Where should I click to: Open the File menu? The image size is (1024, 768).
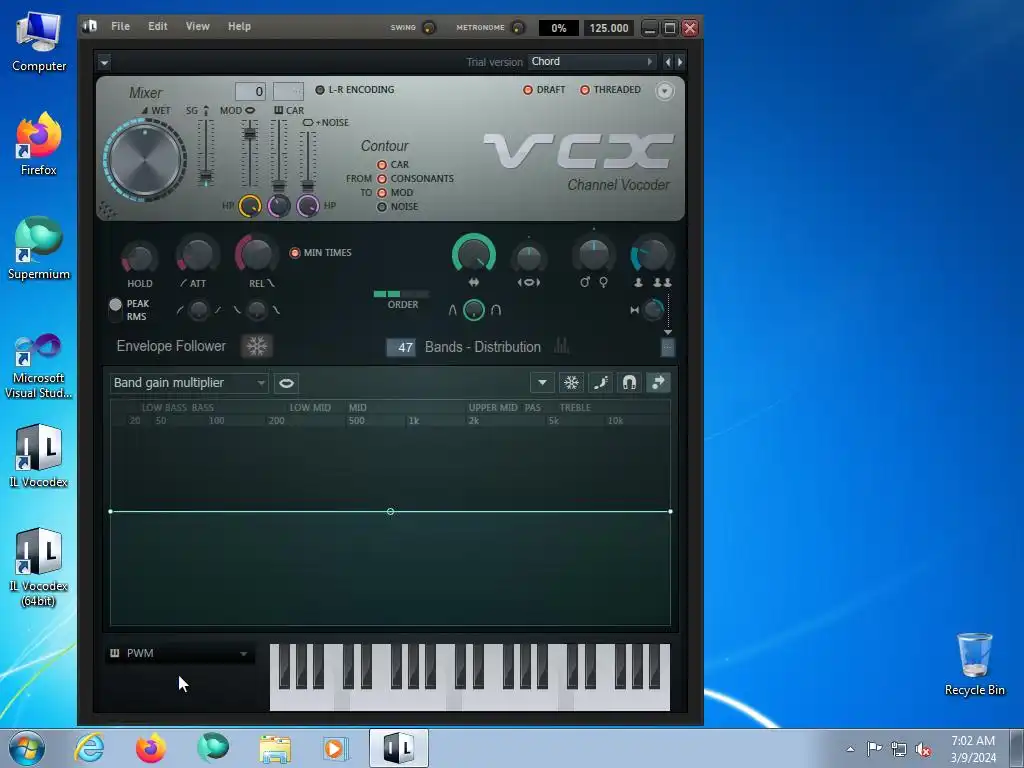[x=120, y=26]
